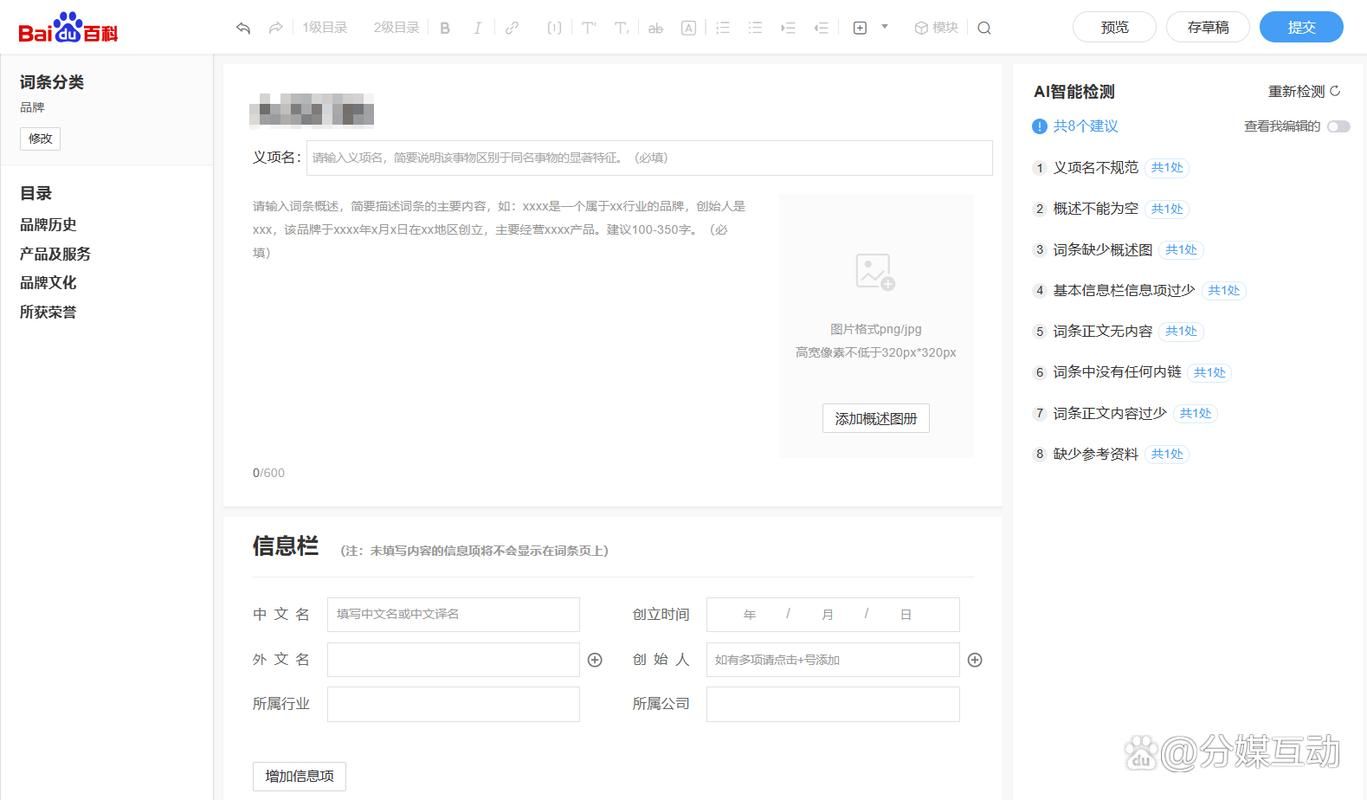This screenshot has width=1367, height=800.
Task: Click the 创立时间 date field
Action: point(833,614)
